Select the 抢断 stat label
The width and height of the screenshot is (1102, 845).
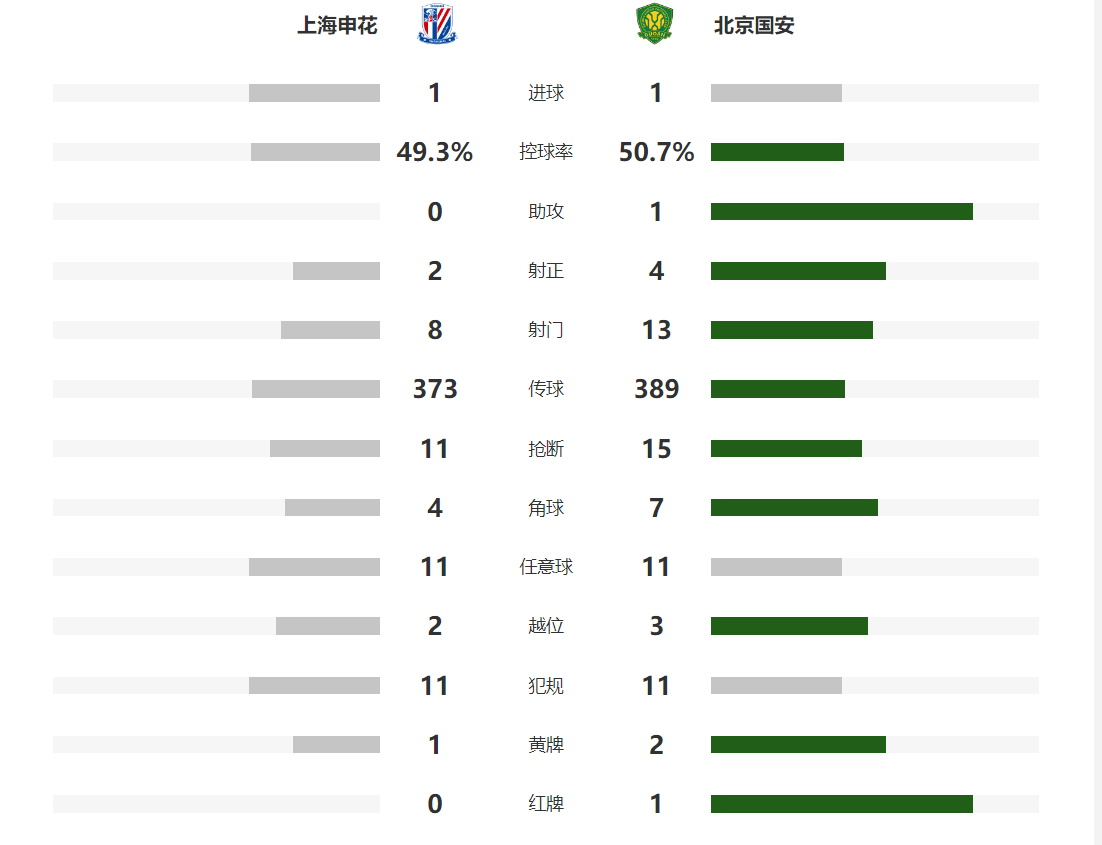546,449
